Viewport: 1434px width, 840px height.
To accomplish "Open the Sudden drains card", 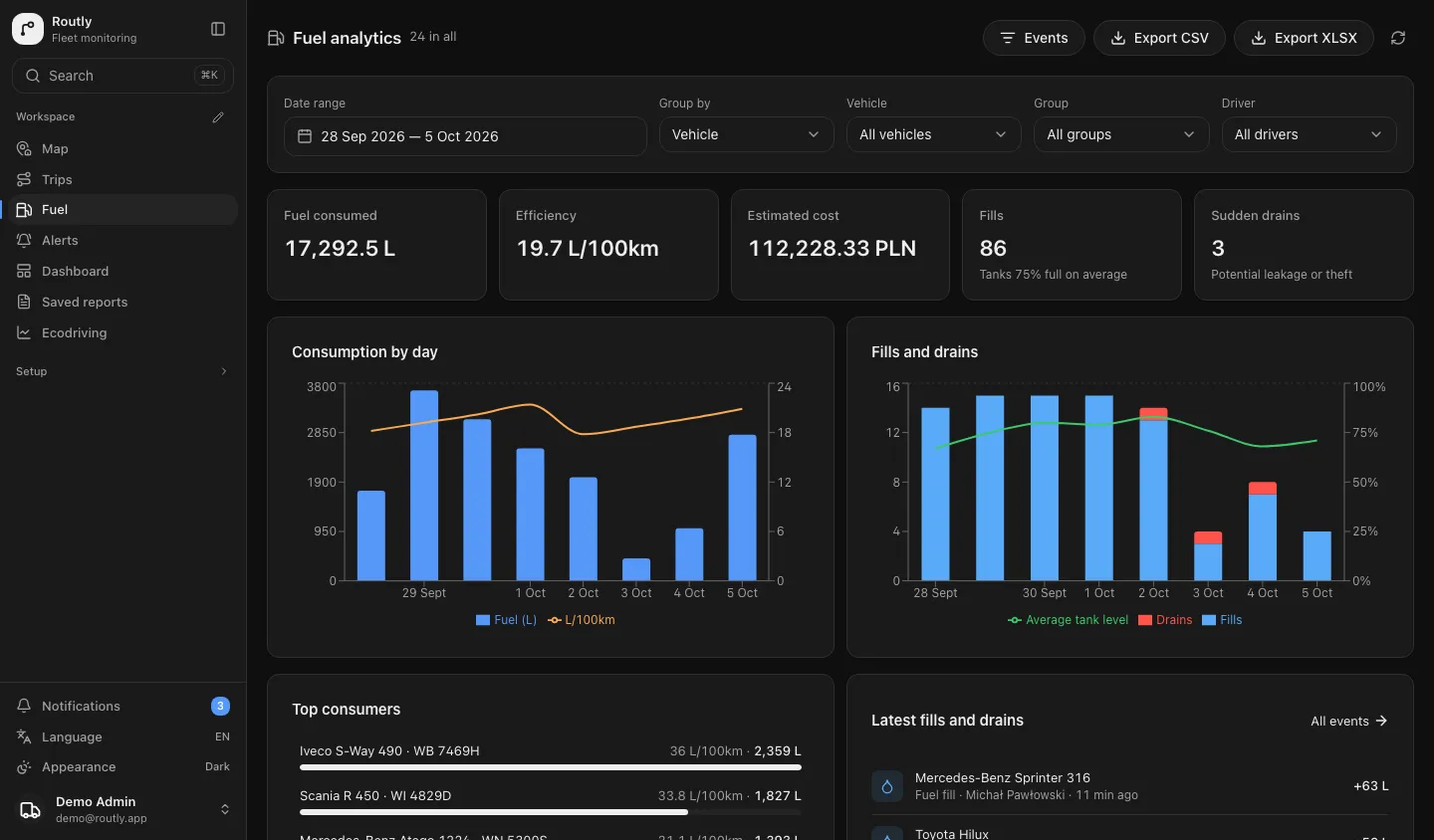I will tap(1304, 245).
